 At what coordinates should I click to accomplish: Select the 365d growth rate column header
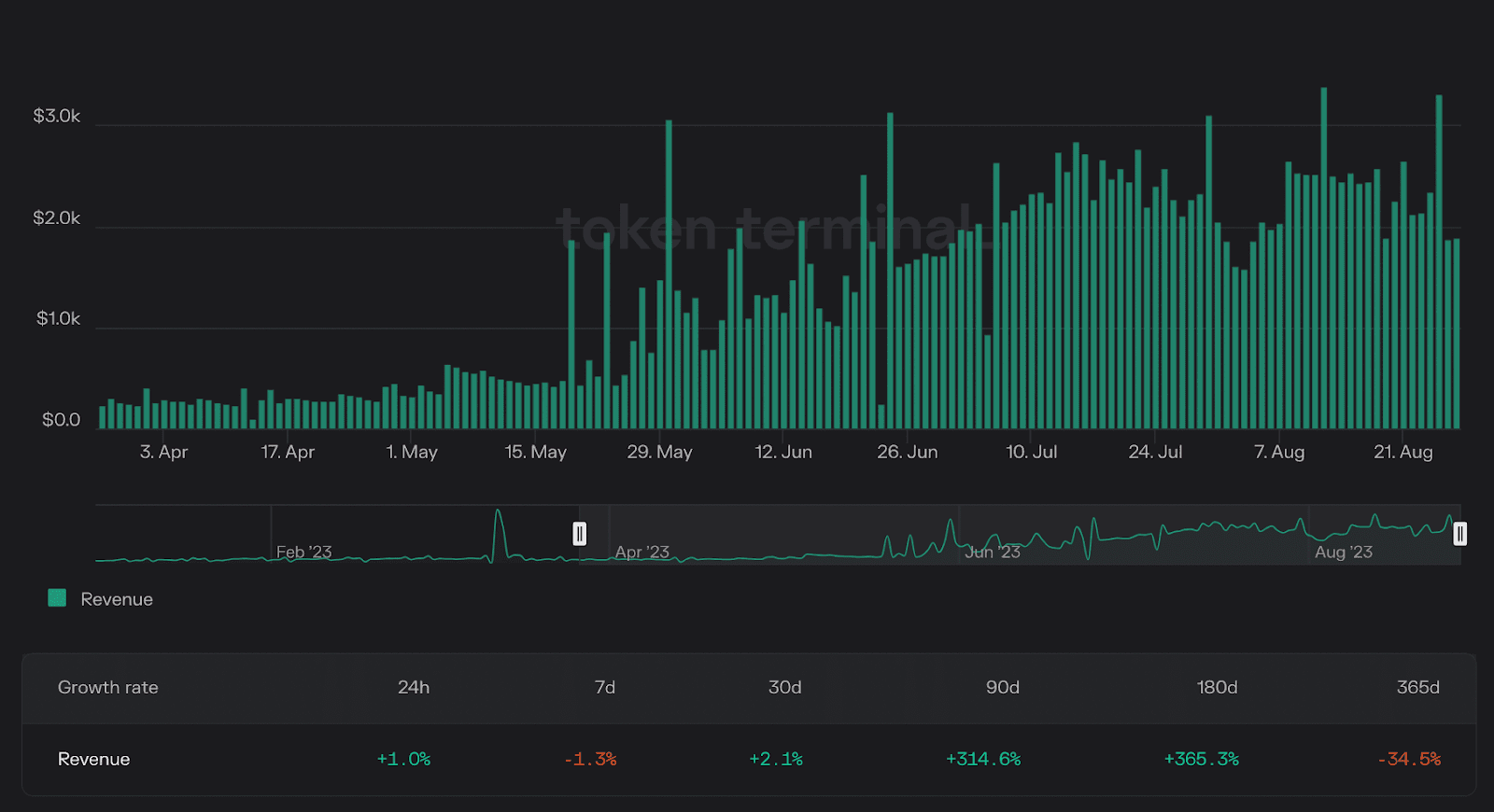1417,687
